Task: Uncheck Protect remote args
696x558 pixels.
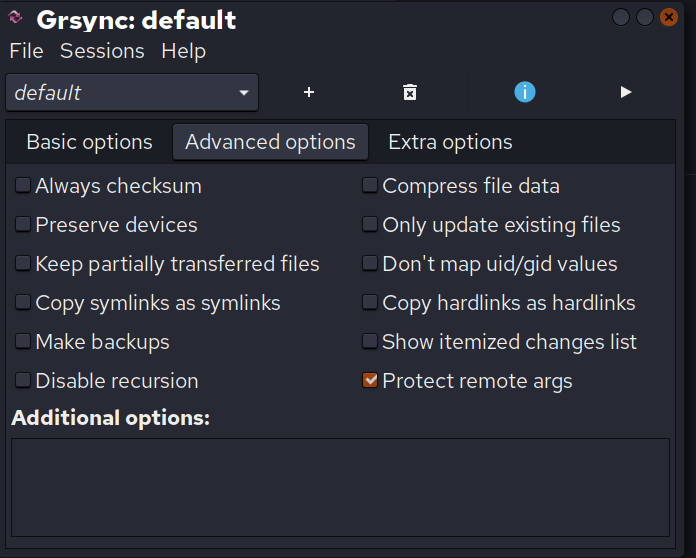Action: click(370, 381)
